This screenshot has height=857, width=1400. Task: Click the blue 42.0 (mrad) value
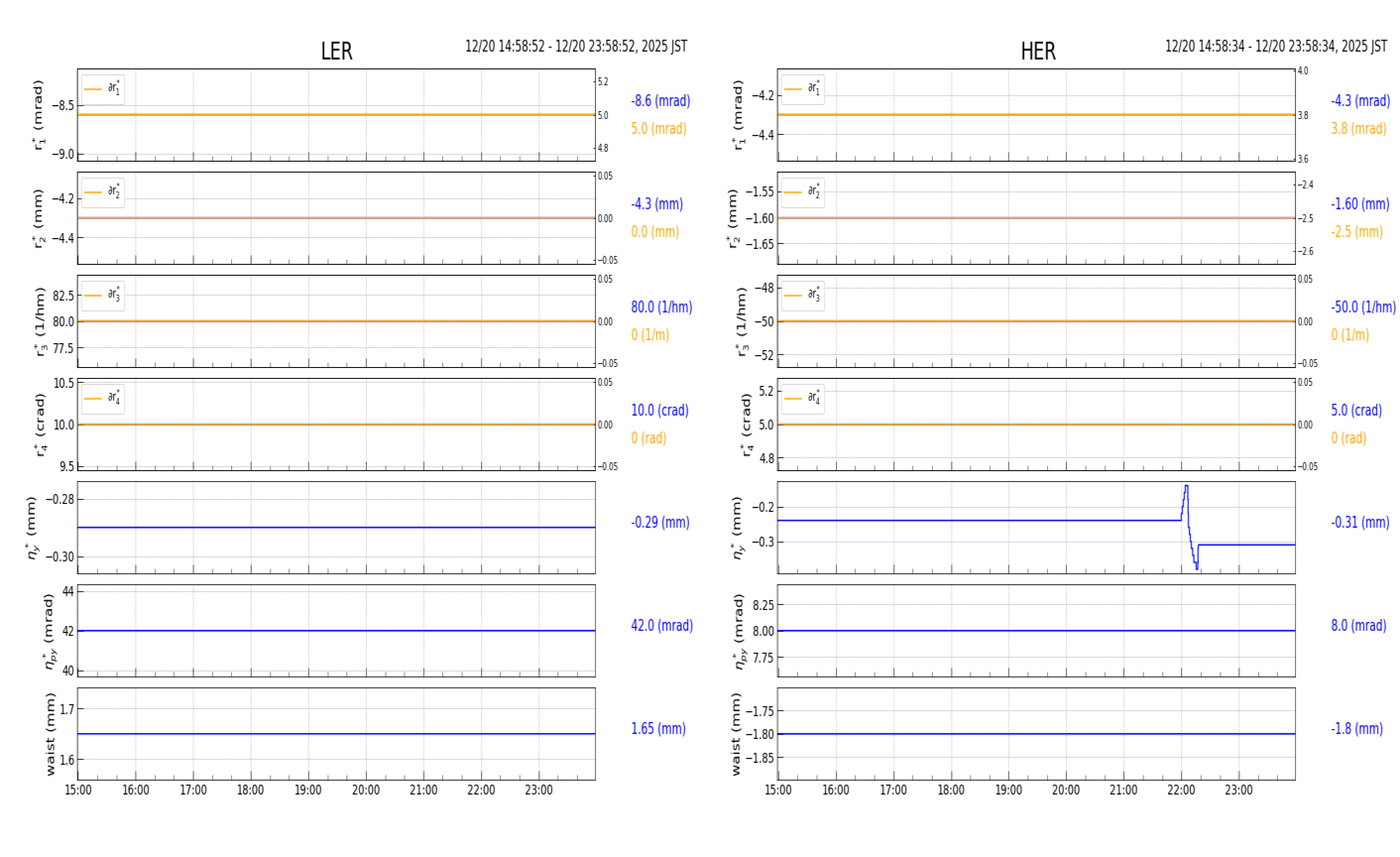pyautogui.click(x=661, y=626)
